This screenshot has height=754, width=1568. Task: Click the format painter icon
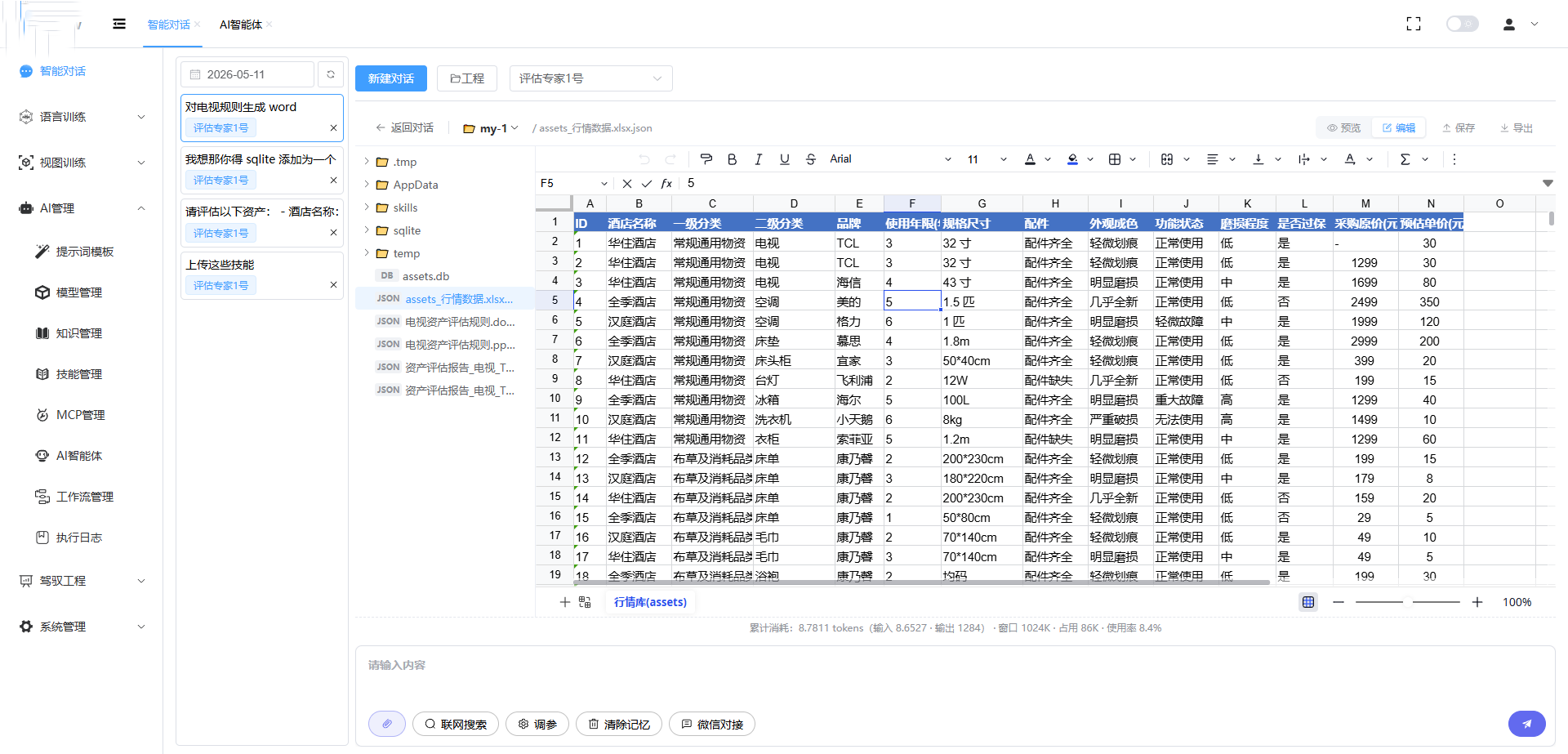tap(706, 159)
